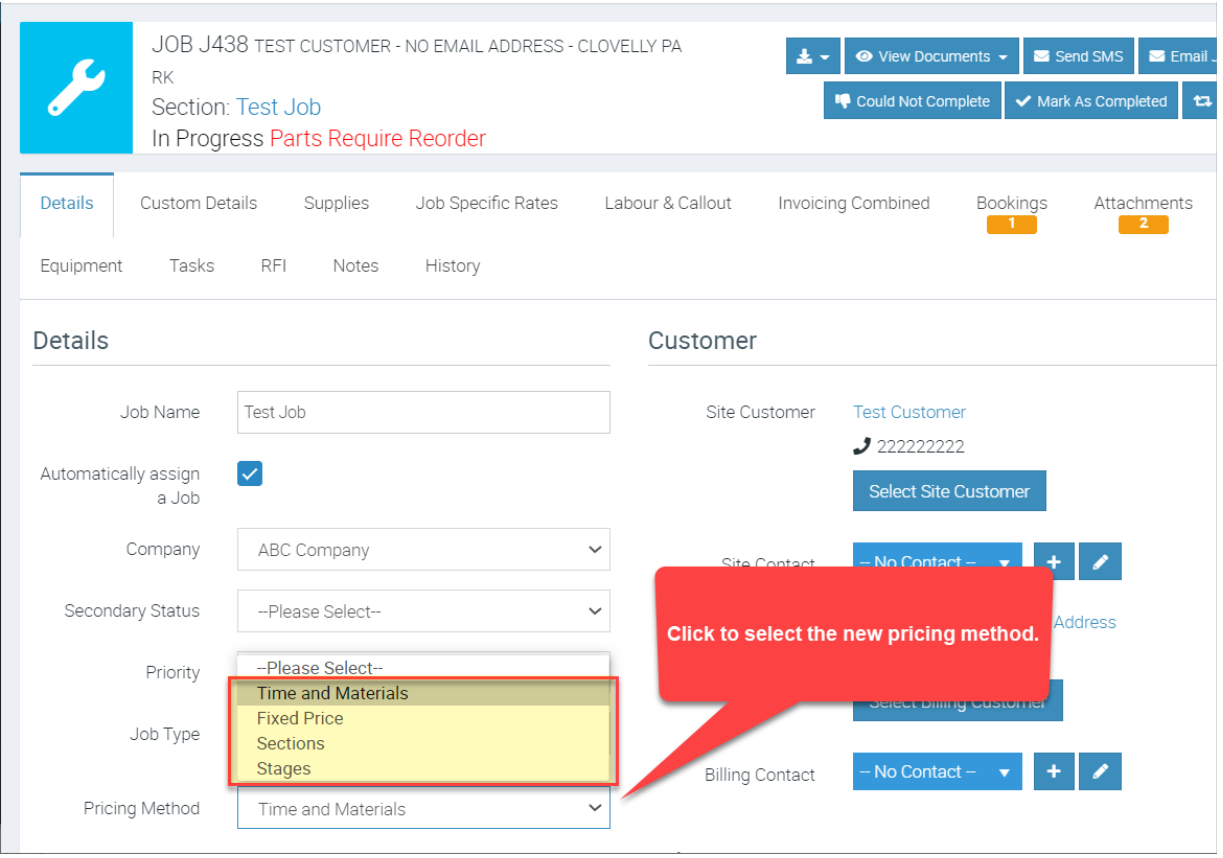Expand the Company dropdown
Viewport: 1223px width, 858px height.
pos(423,550)
